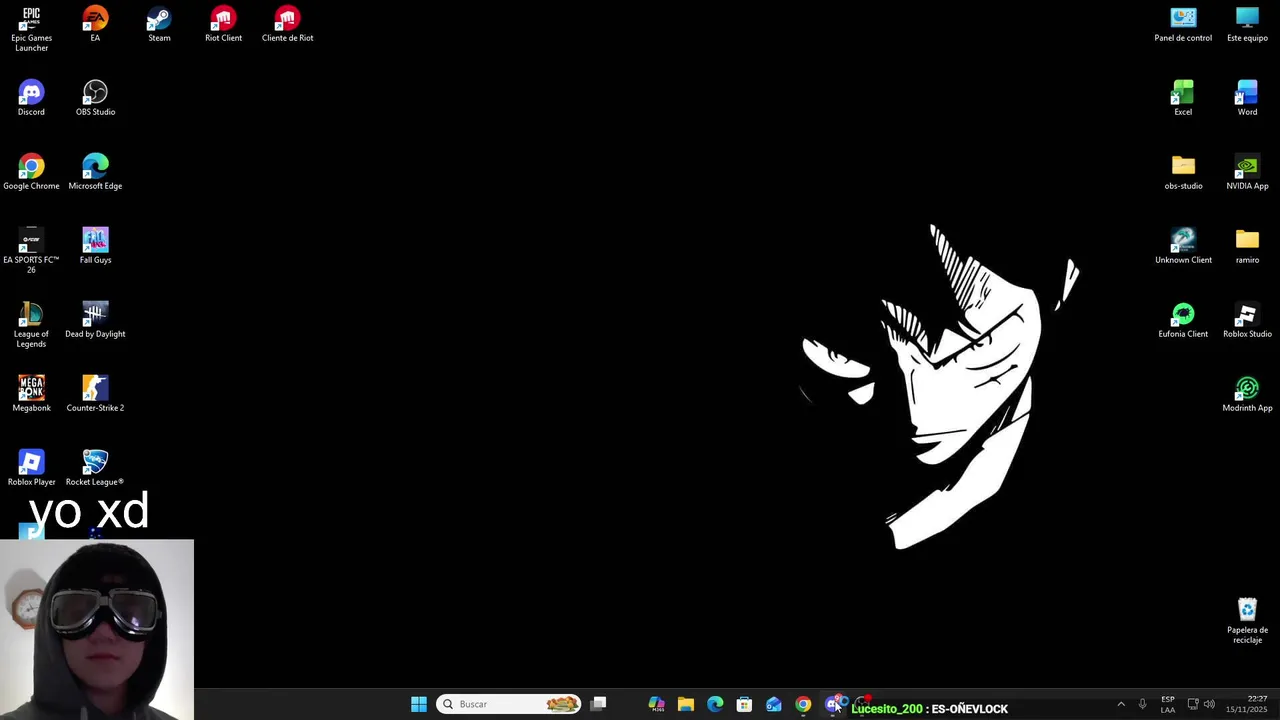Launch the Steam desktop icon
Image resolution: width=1280 pixels, height=720 pixels.
[159, 25]
